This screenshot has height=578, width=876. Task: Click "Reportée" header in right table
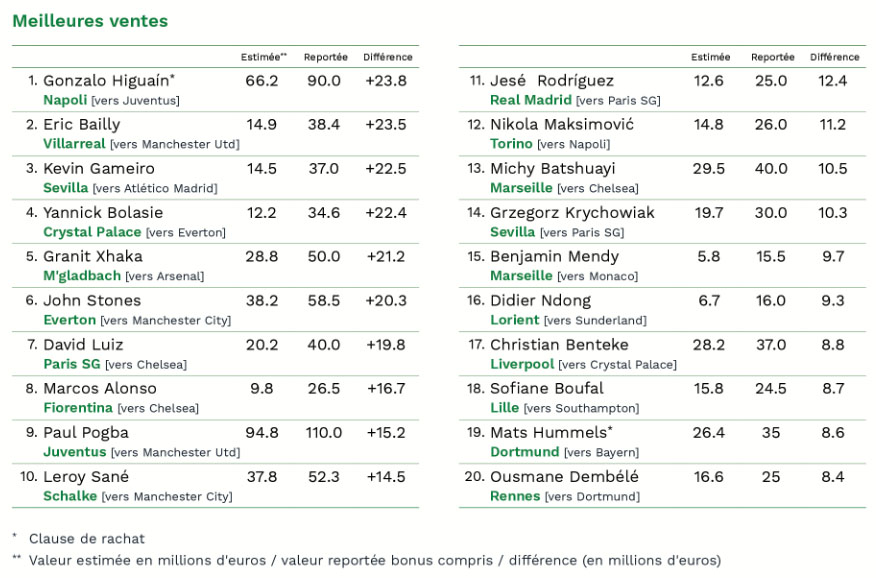pyautogui.click(x=772, y=57)
